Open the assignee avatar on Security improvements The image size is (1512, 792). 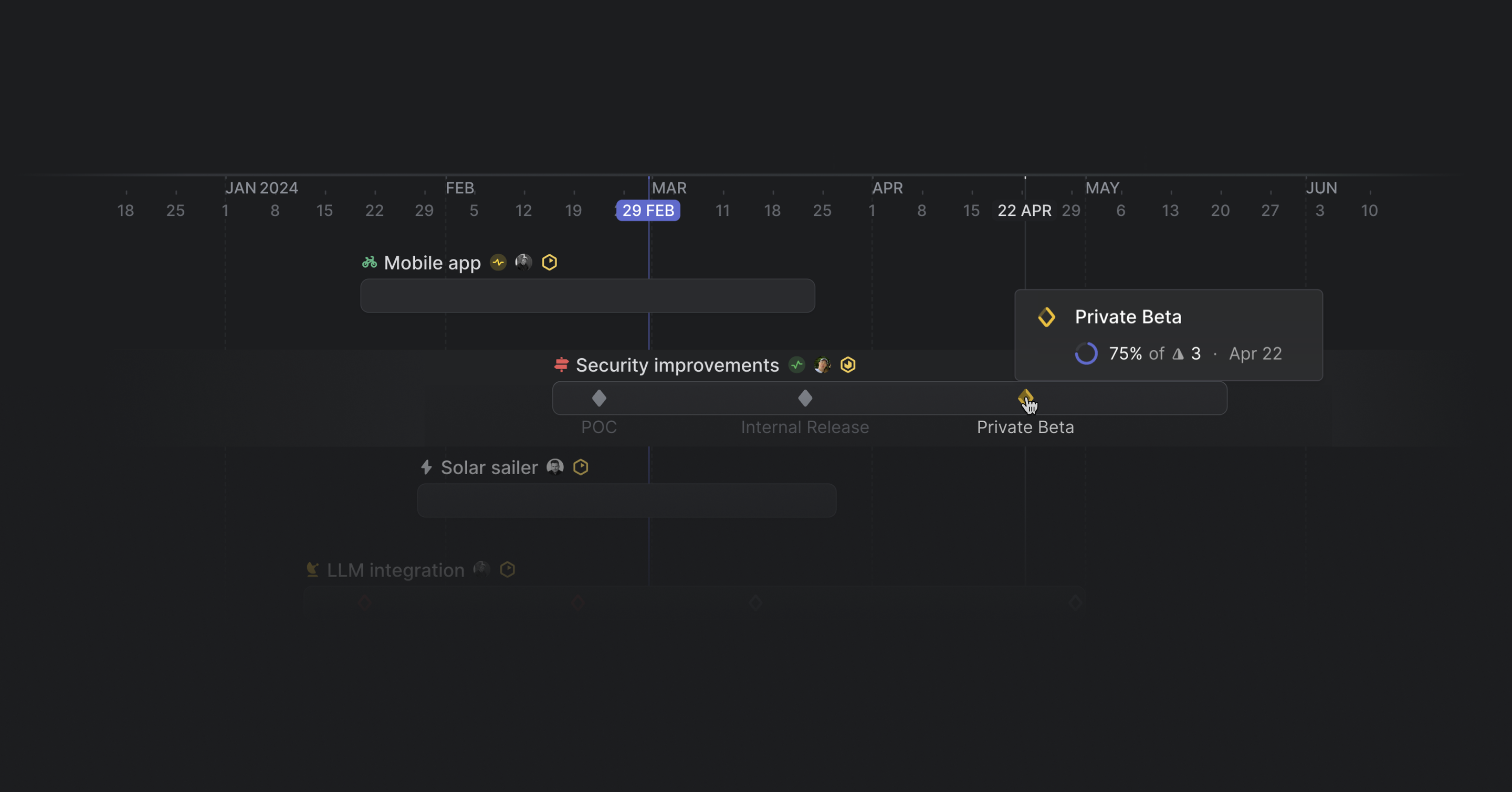click(x=822, y=364)
